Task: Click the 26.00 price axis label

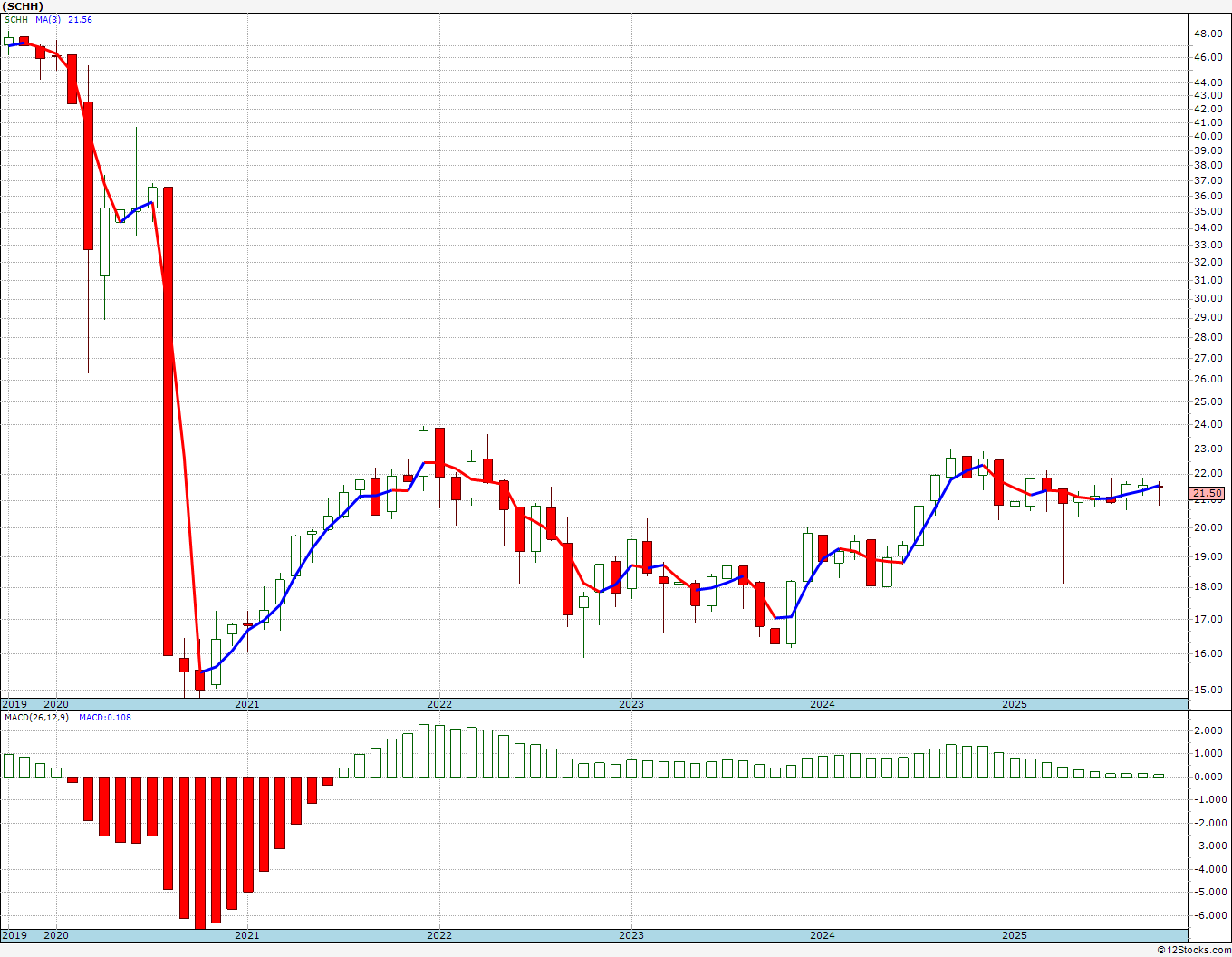Action: point(1208,379)
